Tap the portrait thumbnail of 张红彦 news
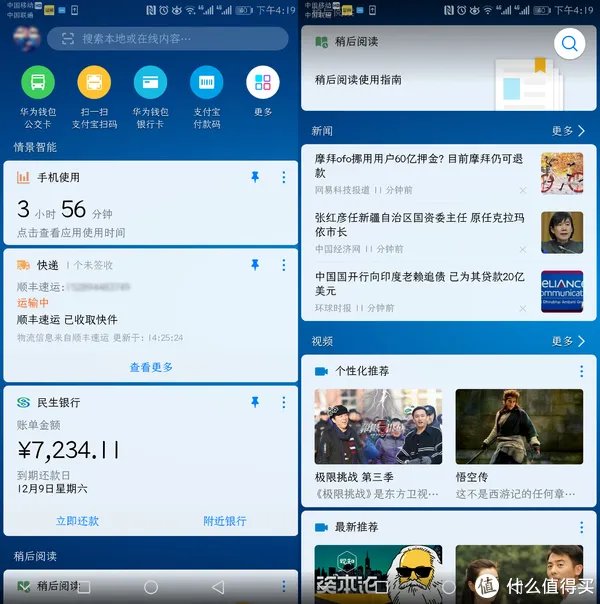Viewport: 600px width, 604px height. point(562,232)
